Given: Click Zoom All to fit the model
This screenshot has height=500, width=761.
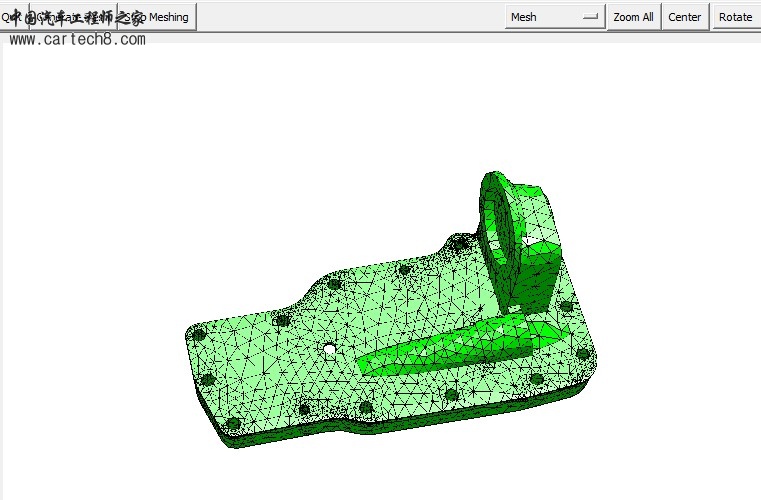Looking at the screenshot, I should 633,17.
